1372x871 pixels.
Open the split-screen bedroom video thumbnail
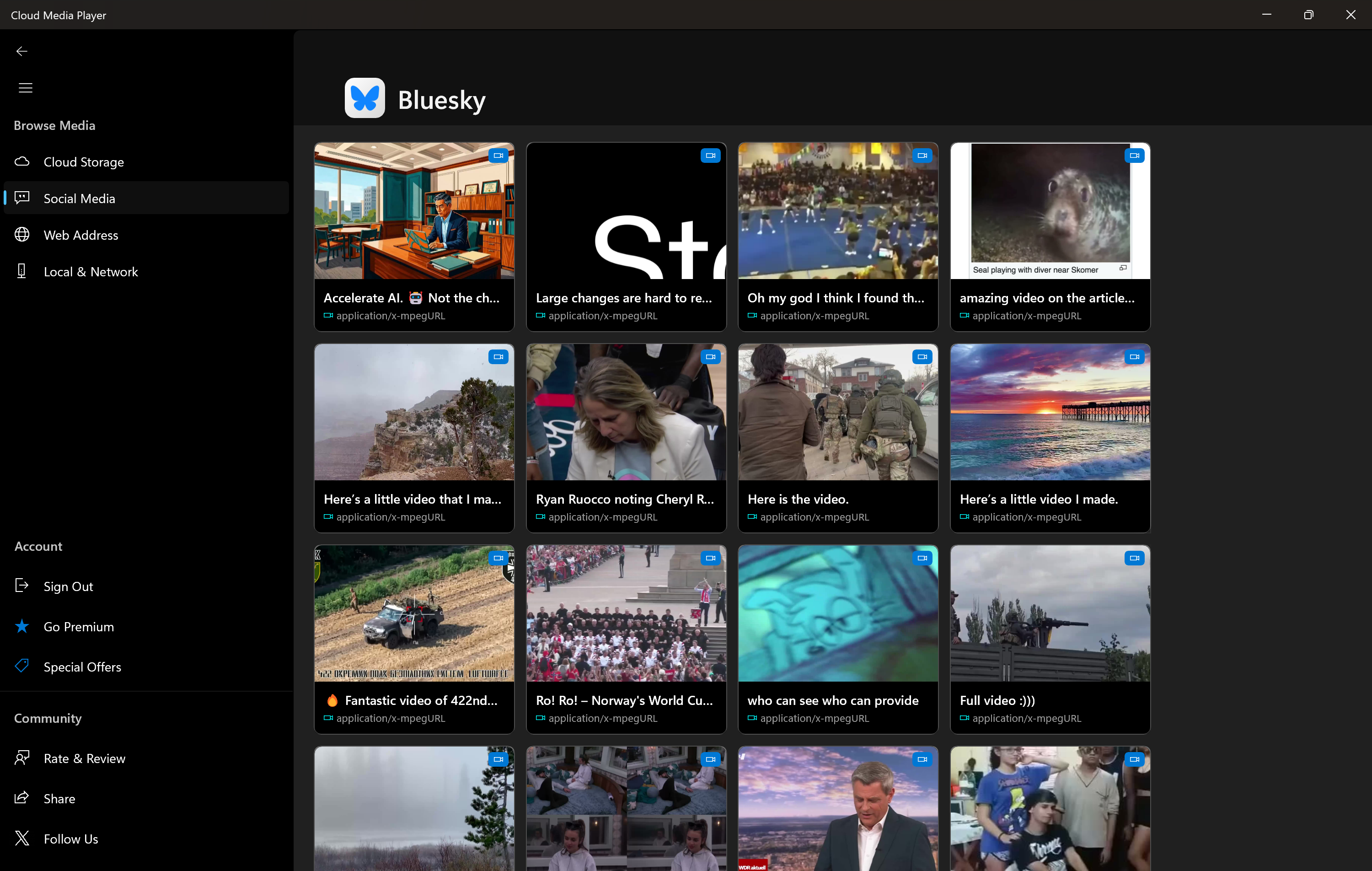[626, 808]
